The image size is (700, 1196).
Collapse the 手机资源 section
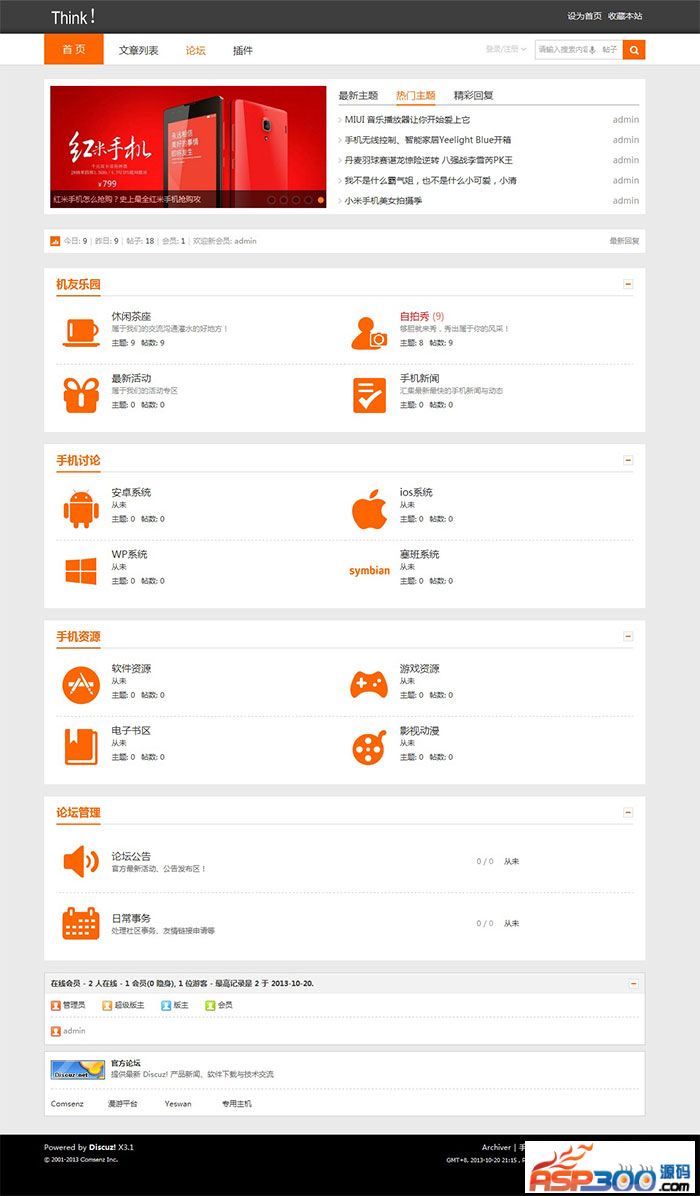coord(628,636)
